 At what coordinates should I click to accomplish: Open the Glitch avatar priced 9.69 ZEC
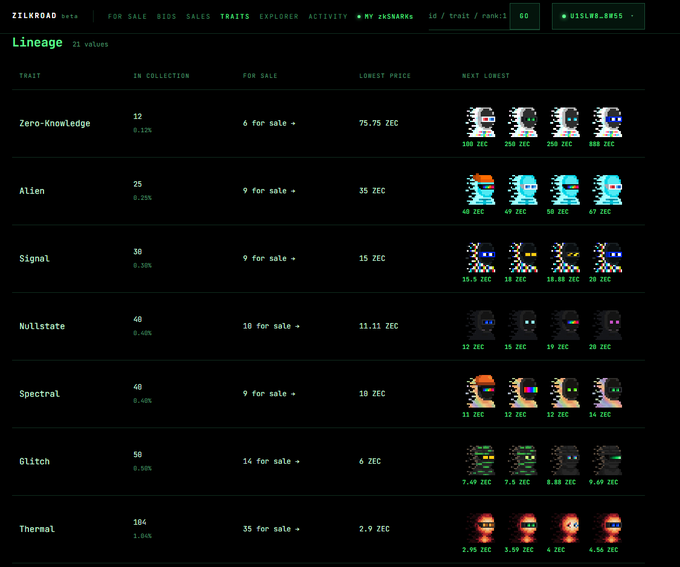pyautogui.click(x=607, y=461)
